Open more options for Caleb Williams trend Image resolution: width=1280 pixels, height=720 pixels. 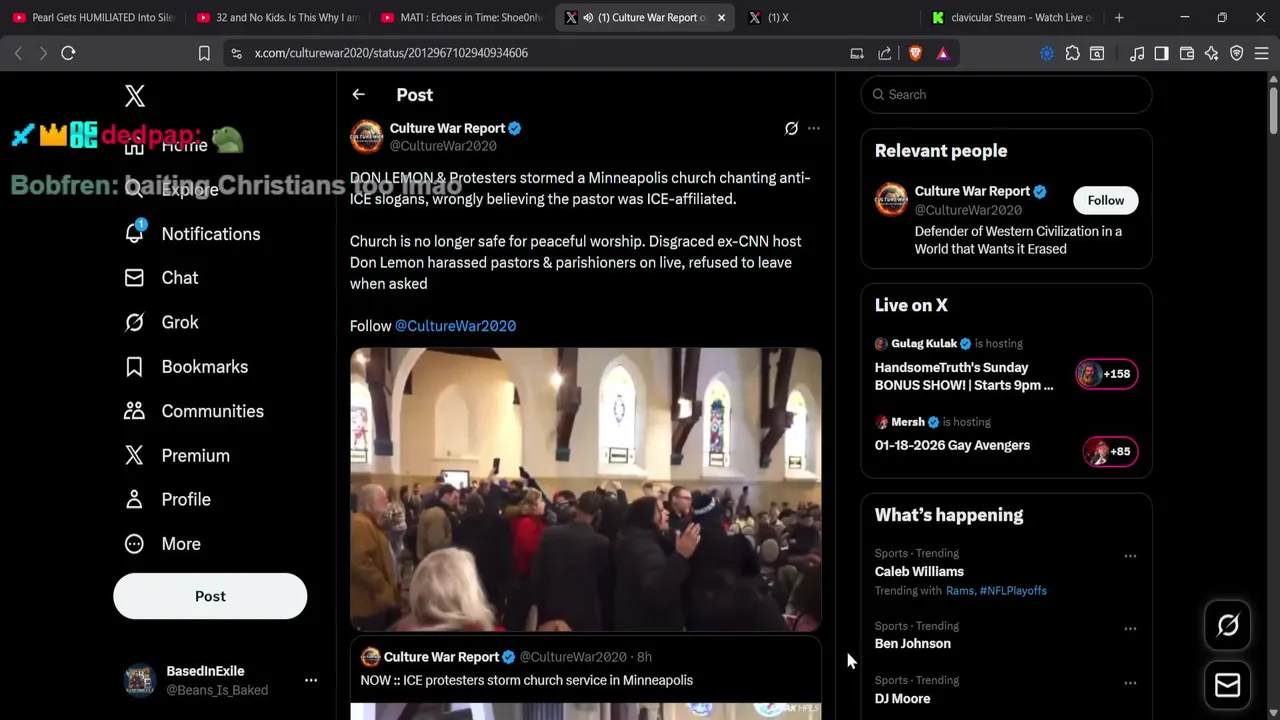click(x=1130, y=556)
